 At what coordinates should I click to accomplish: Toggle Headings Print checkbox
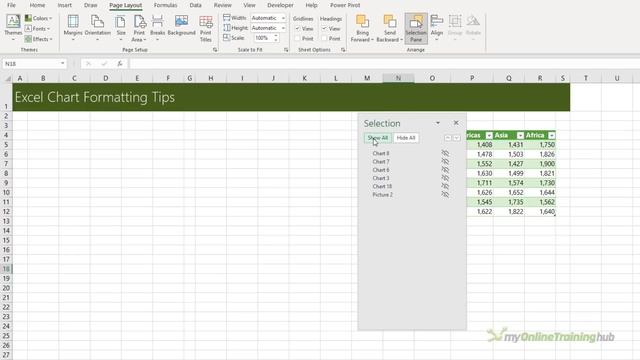[x=324, y=38]
